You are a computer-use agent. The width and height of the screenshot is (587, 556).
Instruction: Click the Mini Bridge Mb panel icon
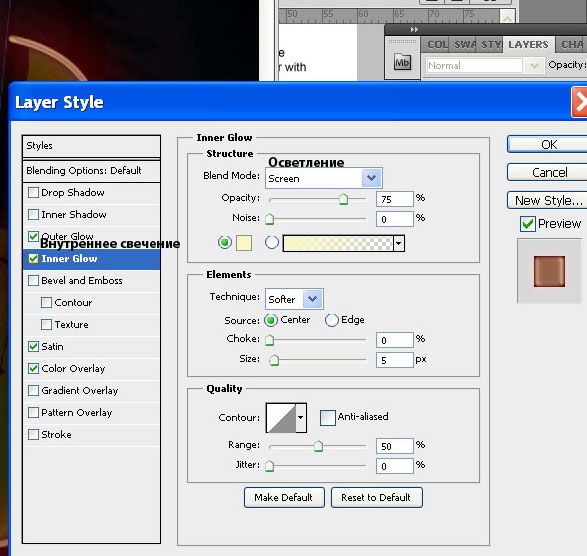402,62
